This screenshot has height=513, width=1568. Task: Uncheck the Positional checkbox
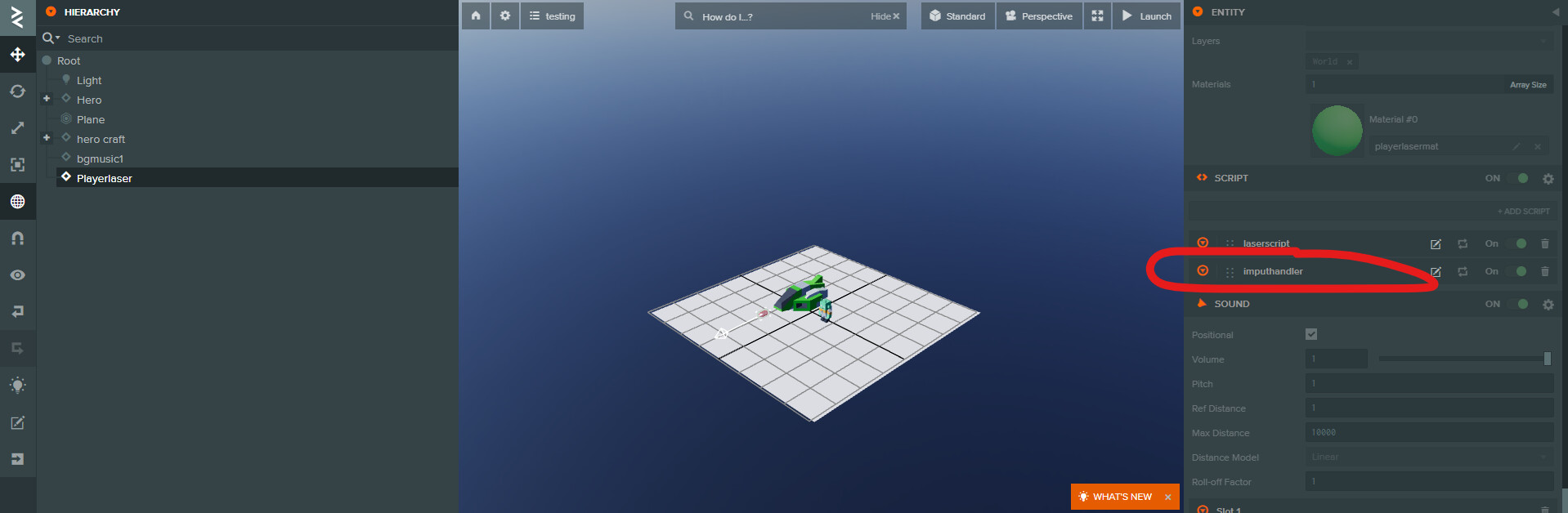click(x=1311, y=334)
